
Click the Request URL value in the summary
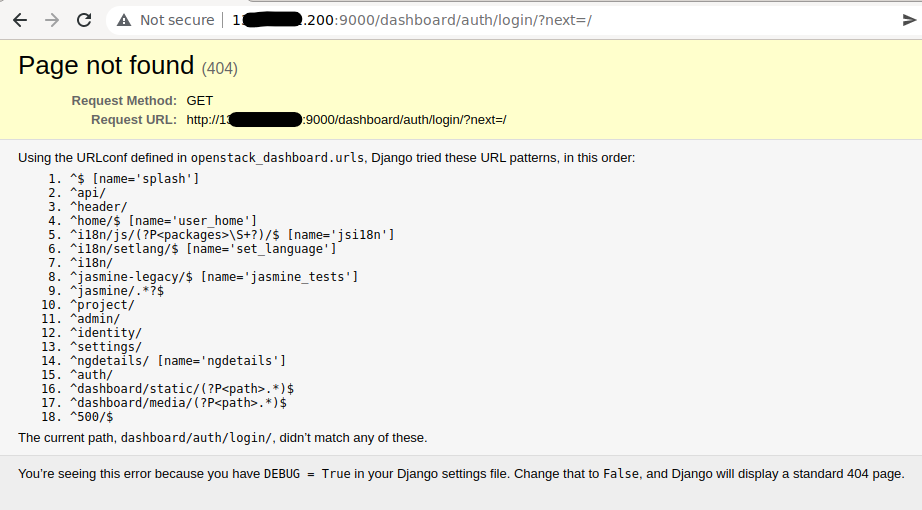[346, 120]
